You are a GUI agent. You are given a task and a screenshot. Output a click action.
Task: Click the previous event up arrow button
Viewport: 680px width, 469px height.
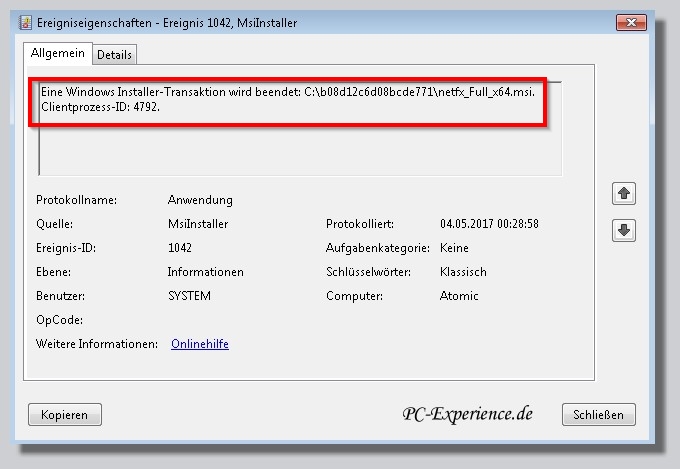pos(623,194)
